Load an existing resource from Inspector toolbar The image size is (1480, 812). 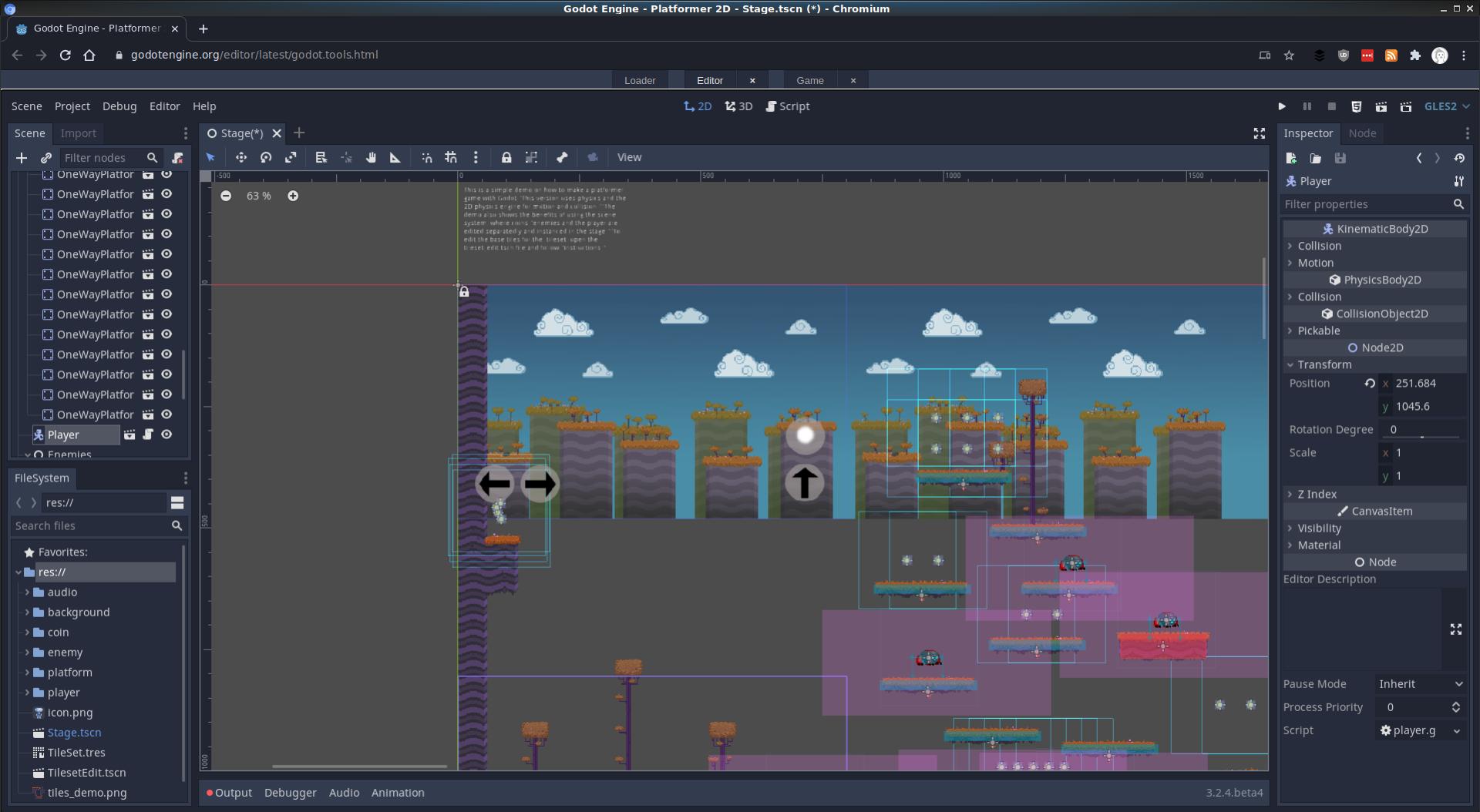coord(1316,158)
